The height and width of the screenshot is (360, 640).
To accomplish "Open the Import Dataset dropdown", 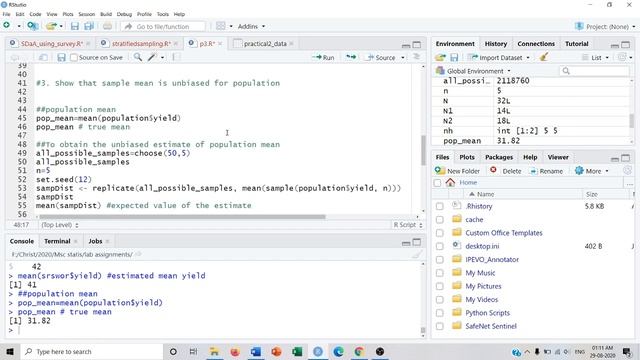I will tap(499, 58).
